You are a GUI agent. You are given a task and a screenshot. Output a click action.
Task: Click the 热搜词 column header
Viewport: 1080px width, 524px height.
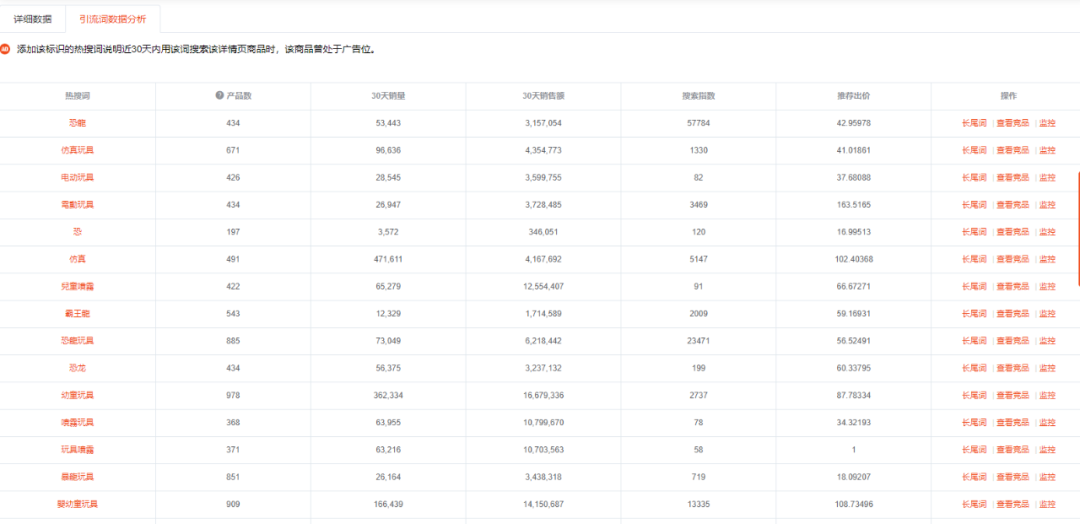[x=77, y=96]
